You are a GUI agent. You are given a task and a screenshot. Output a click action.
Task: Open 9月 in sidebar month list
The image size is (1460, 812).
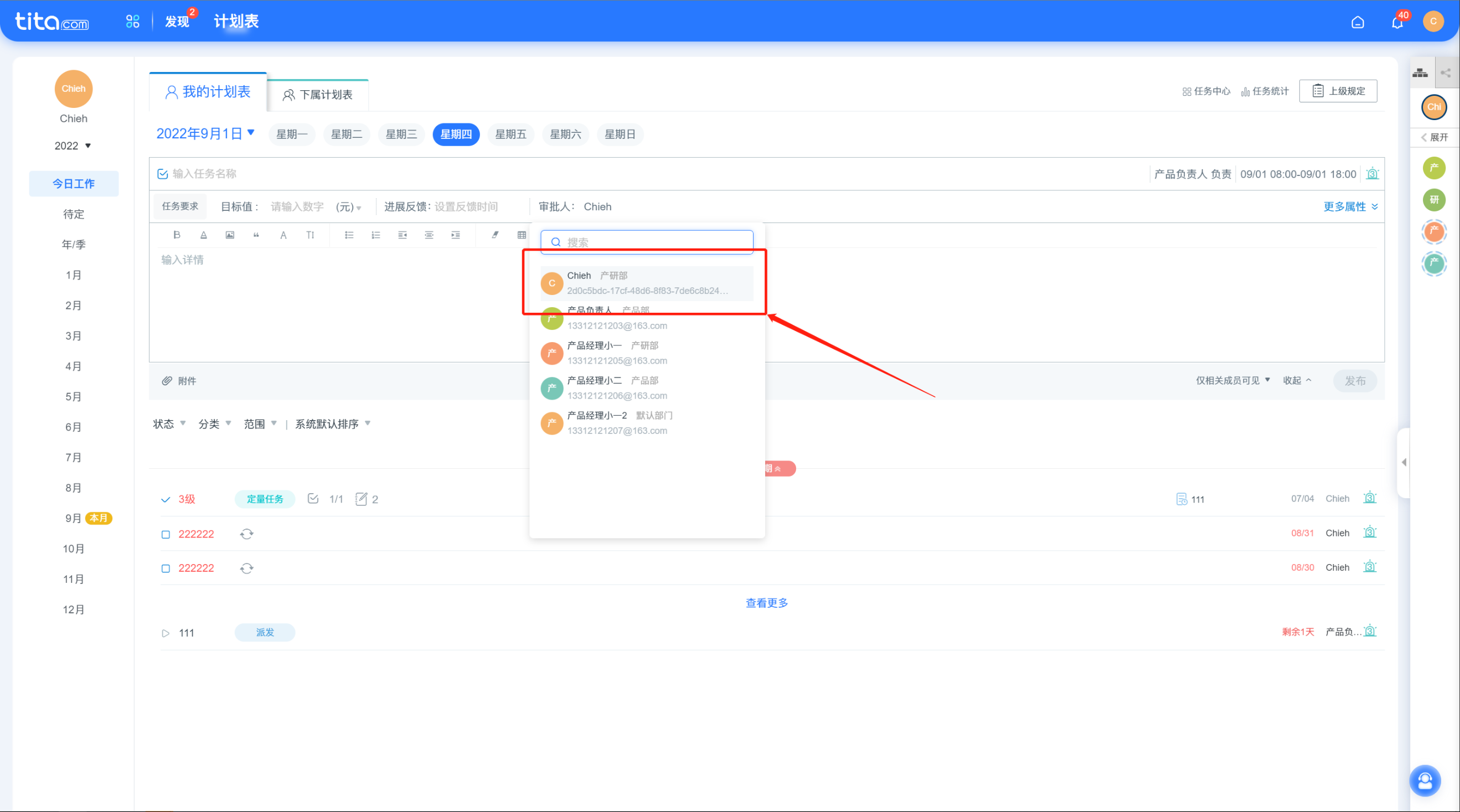pos(73,518)
